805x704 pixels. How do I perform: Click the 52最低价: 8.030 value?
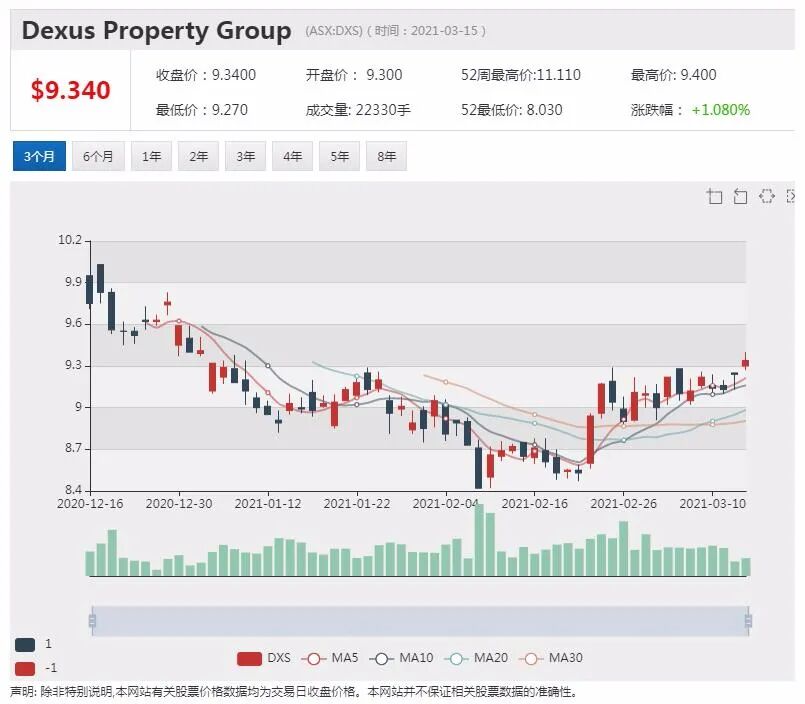(x=511, y=110)
